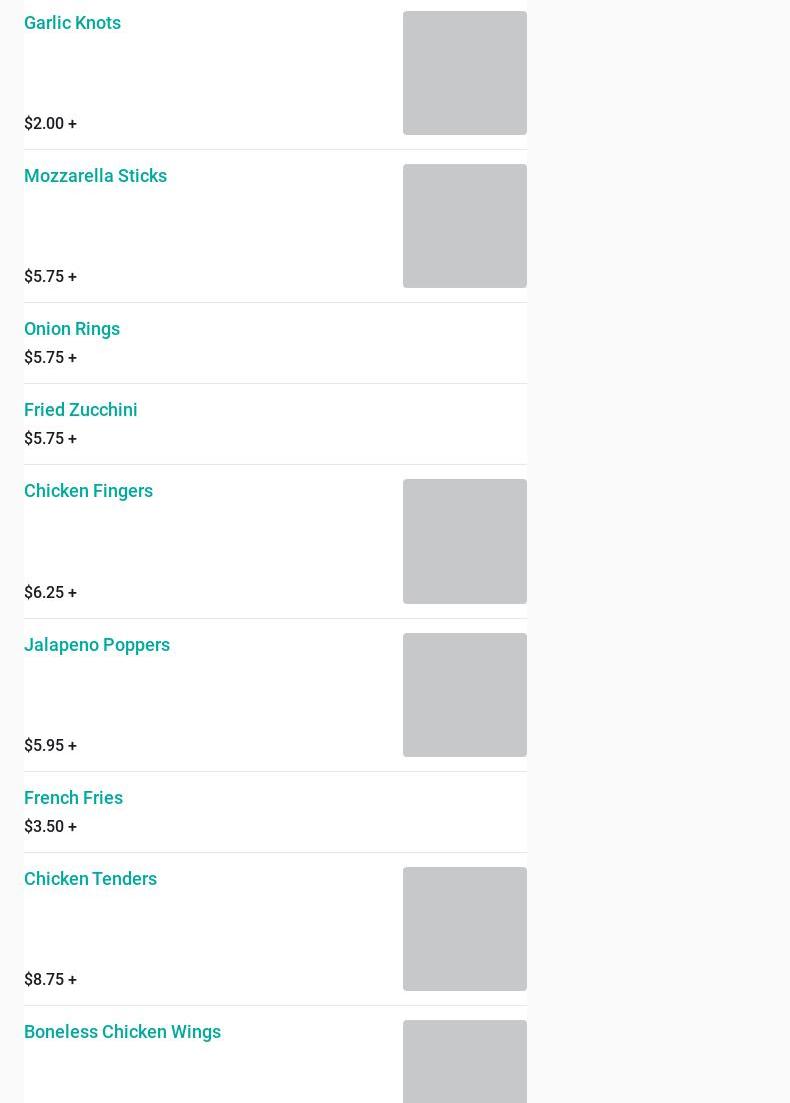Click the $5.95 + Jalapeno Poppers price
Viewport: 790px width, 1103px height.
click(51, 746)
